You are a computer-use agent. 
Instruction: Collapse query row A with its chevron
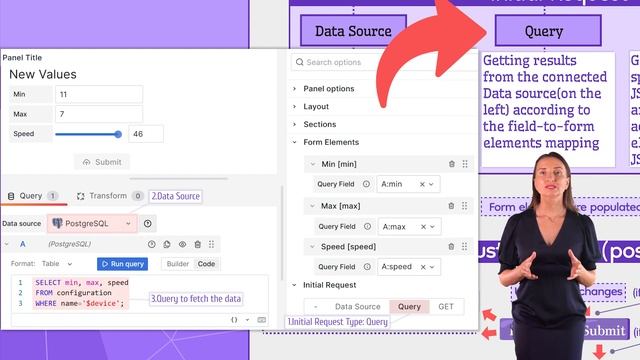coord(7,244)
